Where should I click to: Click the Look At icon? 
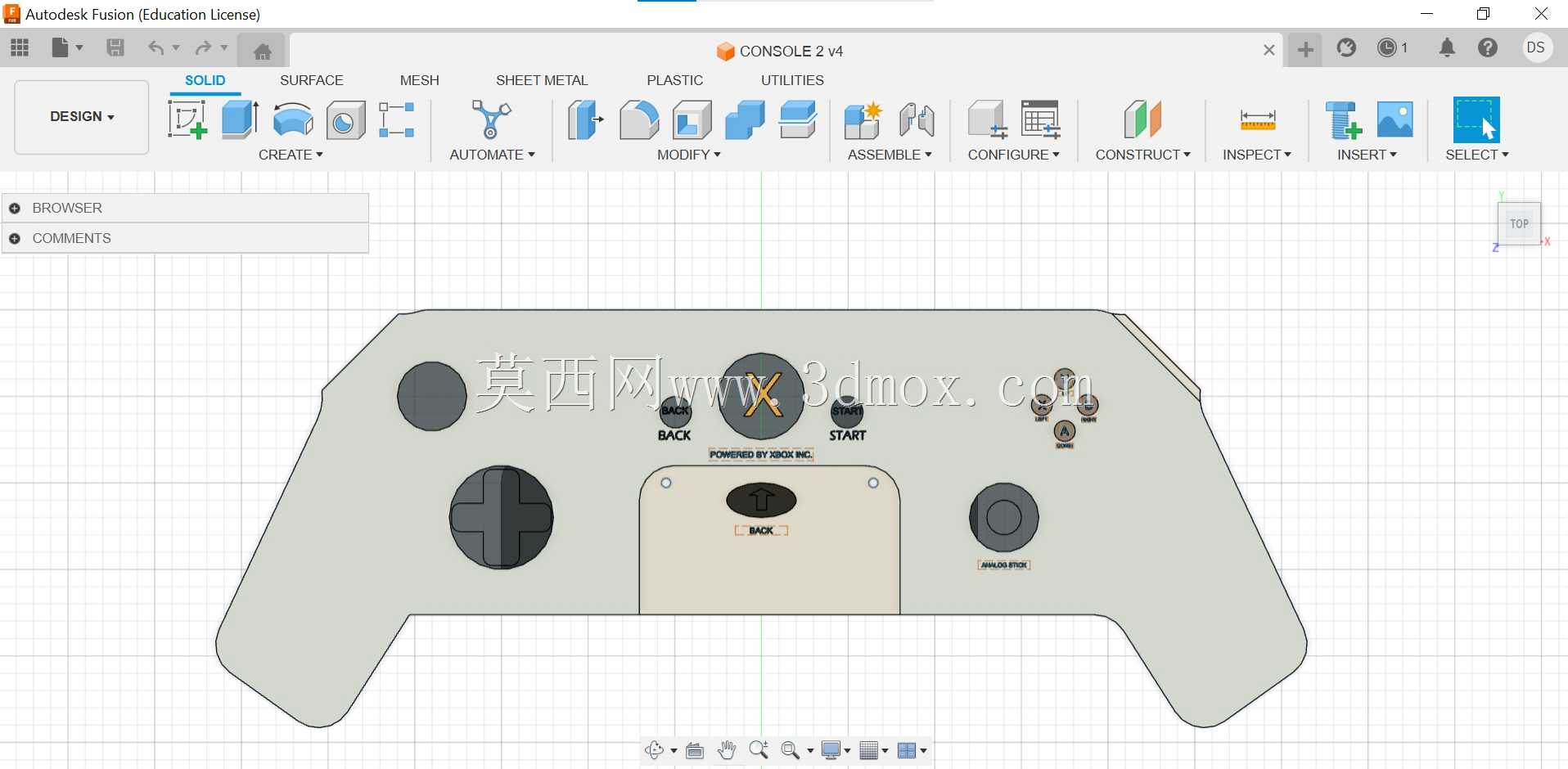pos(695,750)
